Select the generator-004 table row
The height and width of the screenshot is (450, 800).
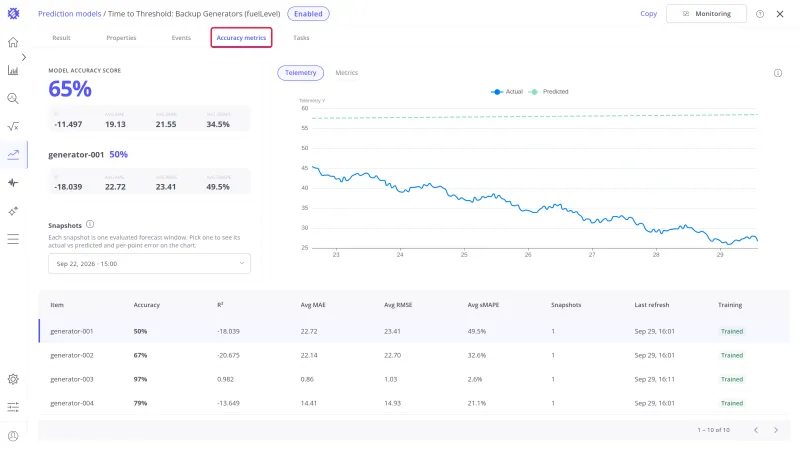click(414, 403)
